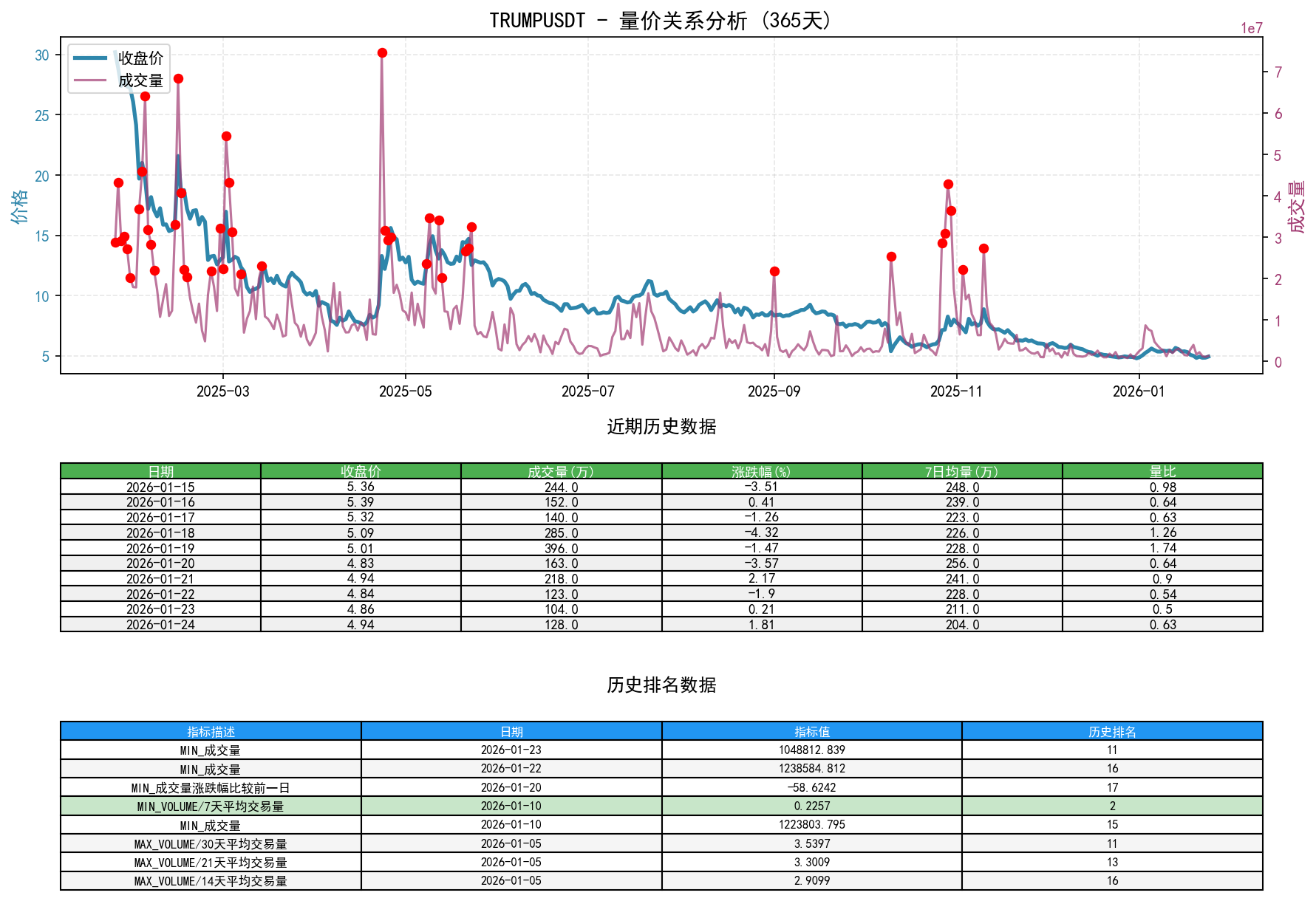The width and height of the screenshot is (1316, 901).
Task: Select the 成交量 legend line icon
Action: [x=89, y=80]
